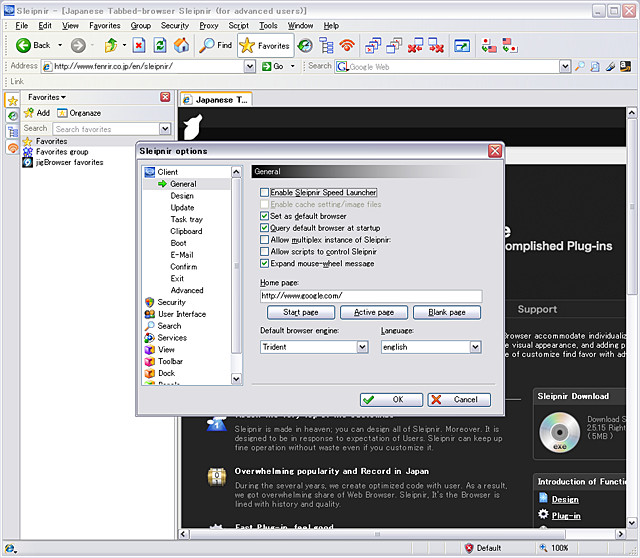Select the Japanese T... browser tab
This screenshot has height=558, width=640.
pos(216,100)
